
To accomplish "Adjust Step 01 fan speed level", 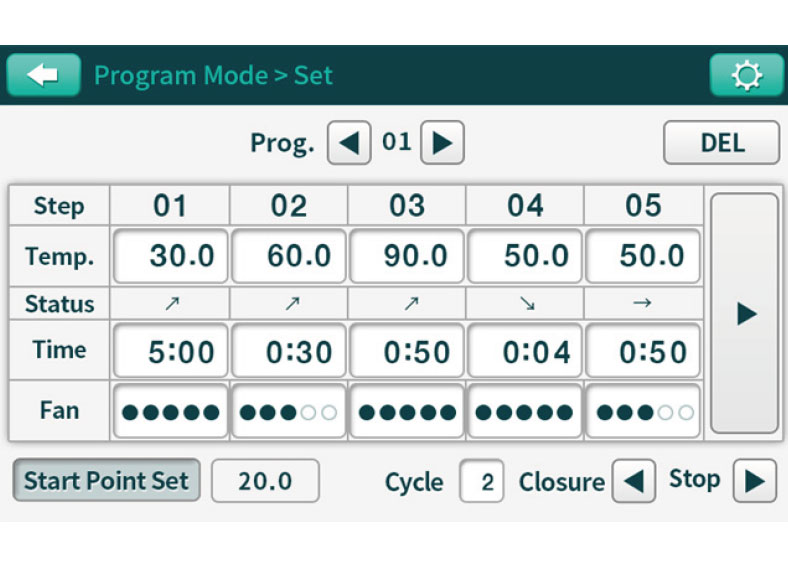I will [x=170, y=411].
